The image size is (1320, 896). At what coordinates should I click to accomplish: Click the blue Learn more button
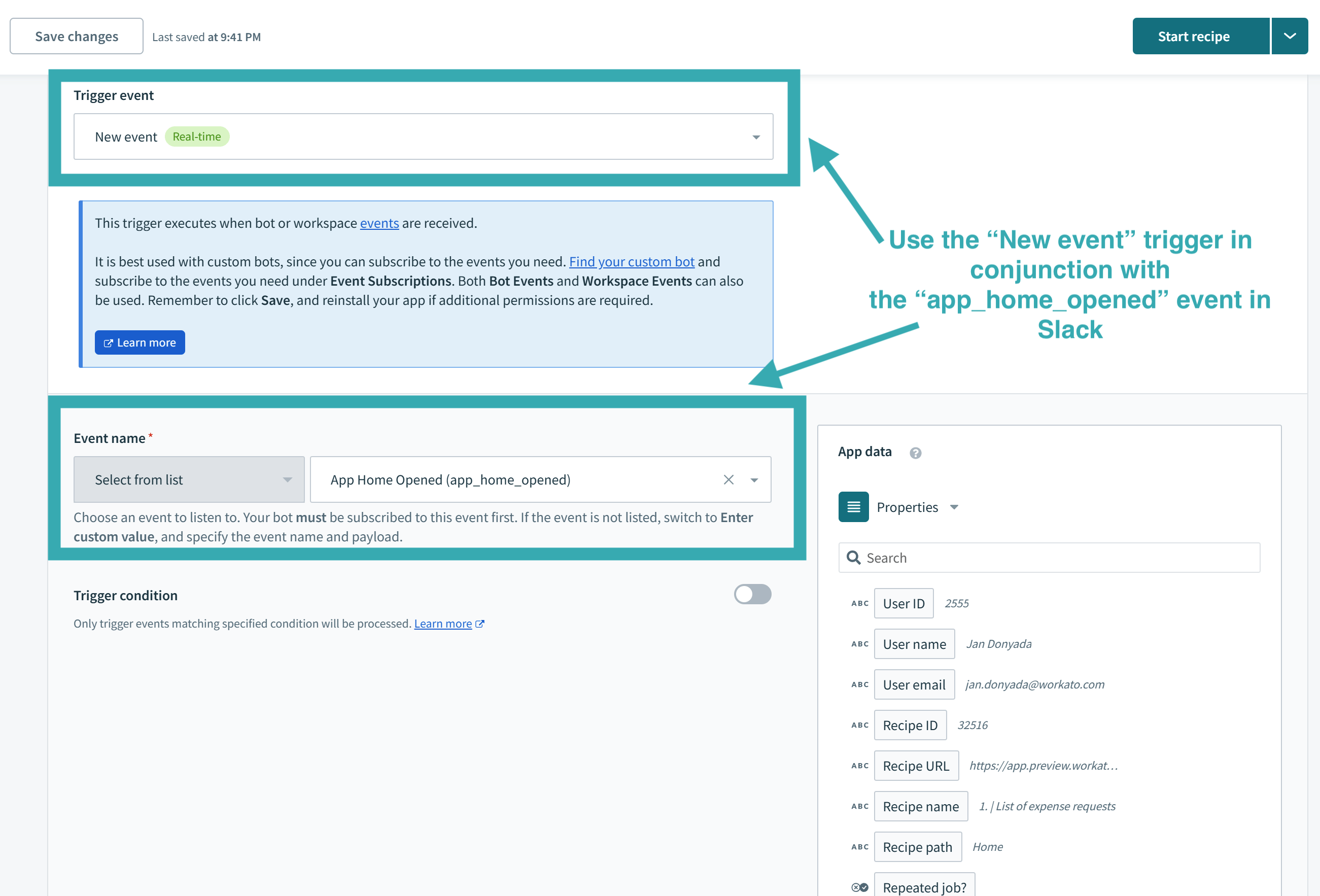[x=140, y=342]
